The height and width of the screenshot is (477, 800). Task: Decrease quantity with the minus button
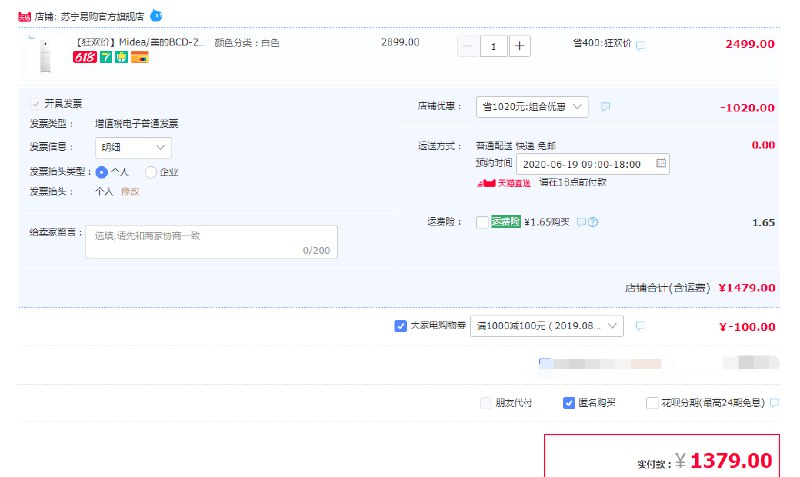(467, 46)
